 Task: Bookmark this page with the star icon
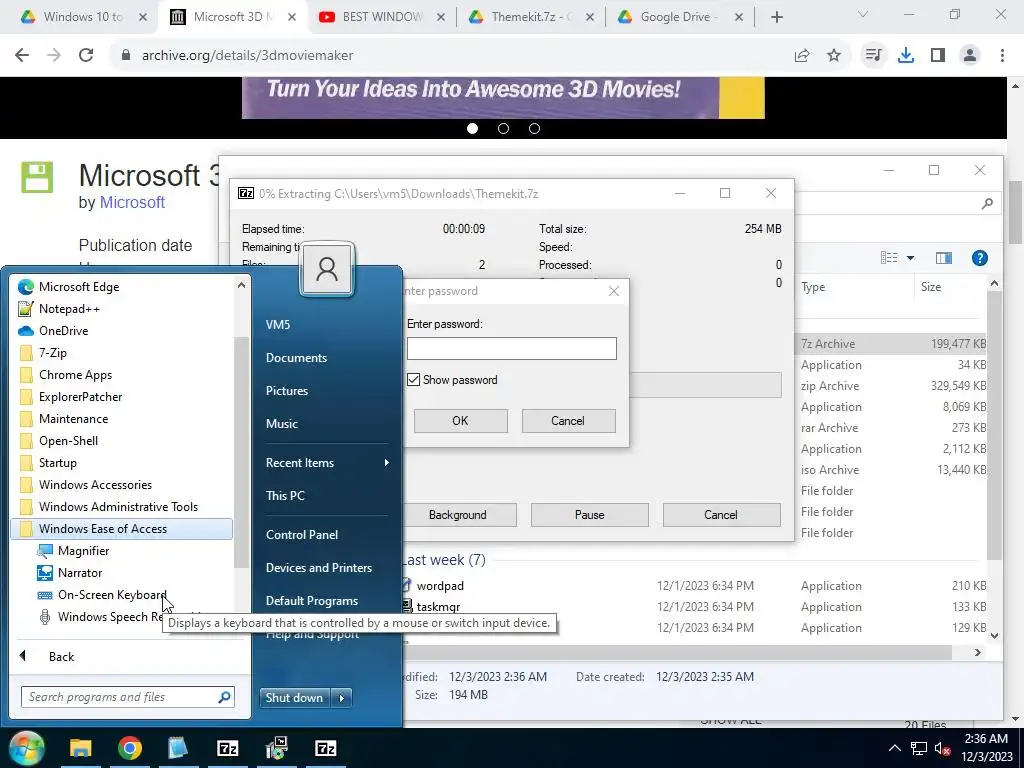click(834, 56)
